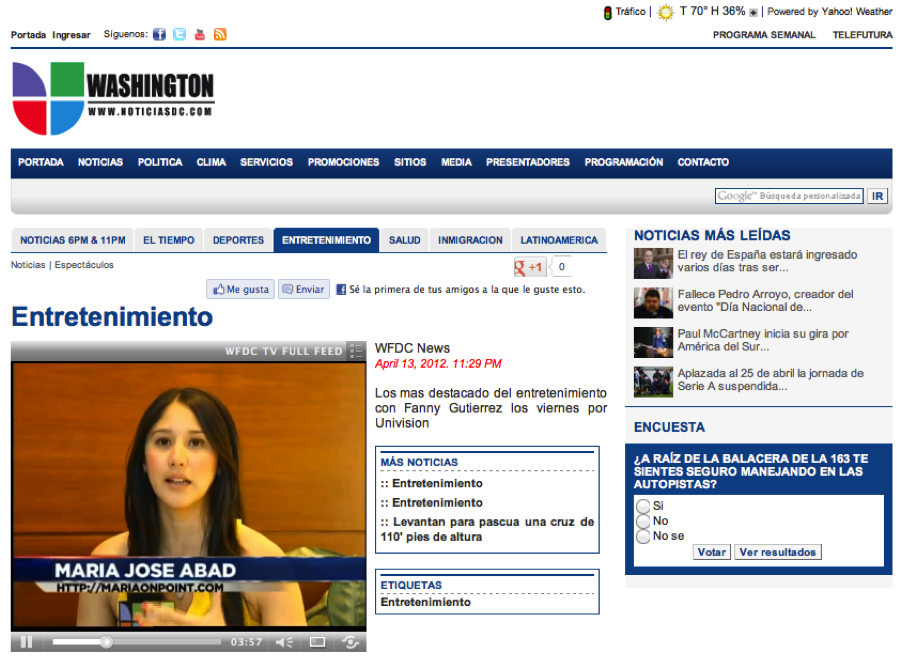Open the video share options icon

(x=350, y=642)
